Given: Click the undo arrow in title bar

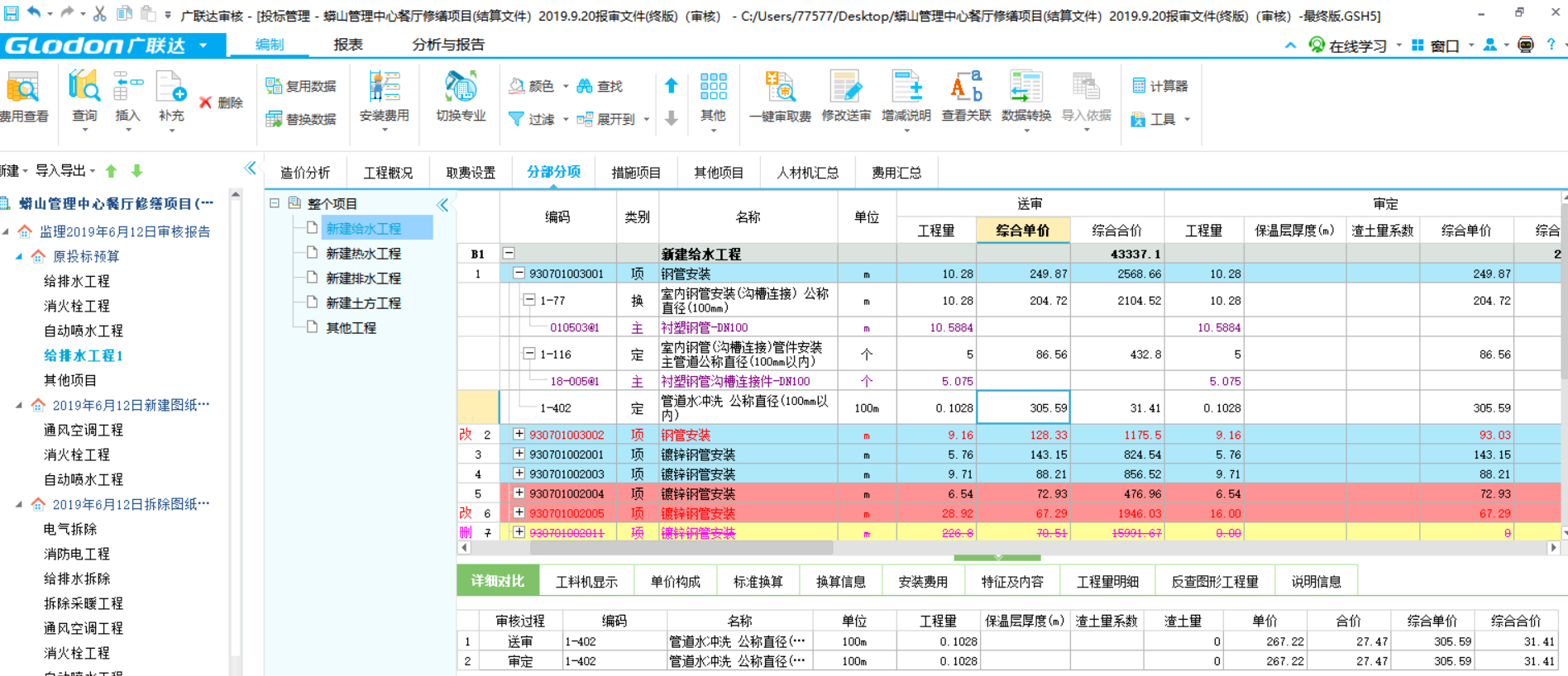Looking at the screenshot, I should pos(34,13).
